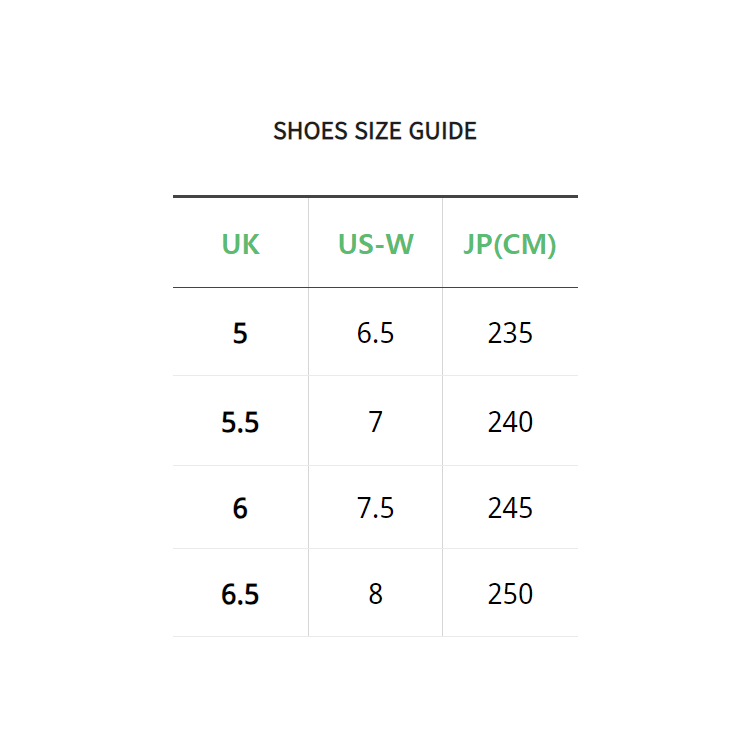Click the 250 JP size cell
The width and height of the screenshot is (750, 750).
click(510, 594)
